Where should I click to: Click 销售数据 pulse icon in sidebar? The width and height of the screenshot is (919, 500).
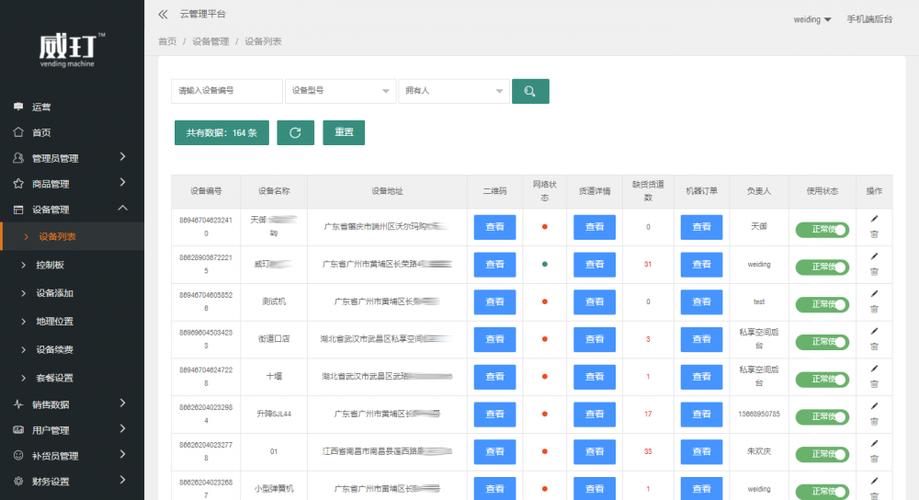click(18, 404)
